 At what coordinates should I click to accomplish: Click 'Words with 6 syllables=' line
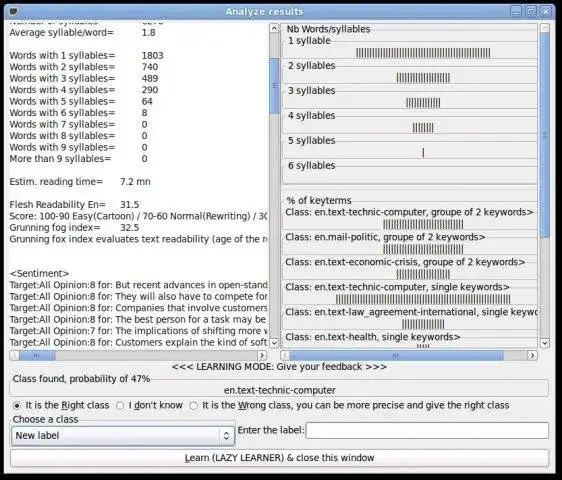click(78, 113)
